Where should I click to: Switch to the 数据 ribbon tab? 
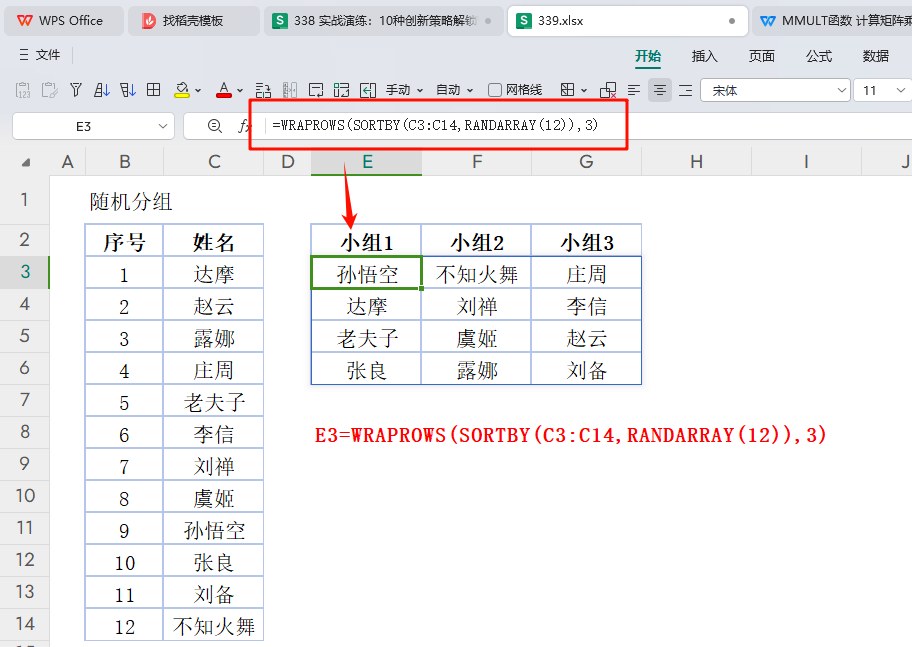[875, 56]
